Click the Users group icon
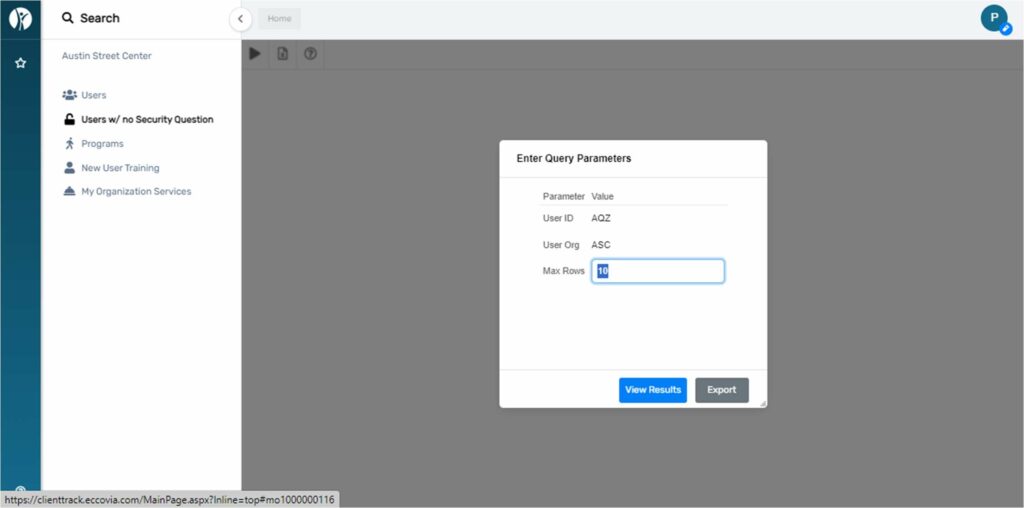The height and width of the screenshot is (508, 1024). tap(69, 95)
